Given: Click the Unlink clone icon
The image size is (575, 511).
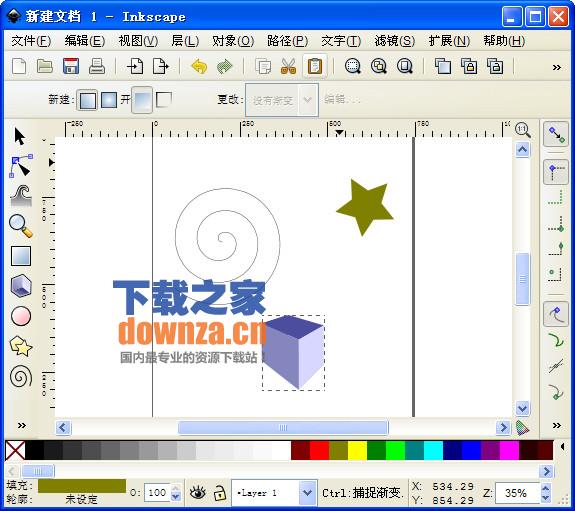Looking at the screenshot, I should click(495, 66).
